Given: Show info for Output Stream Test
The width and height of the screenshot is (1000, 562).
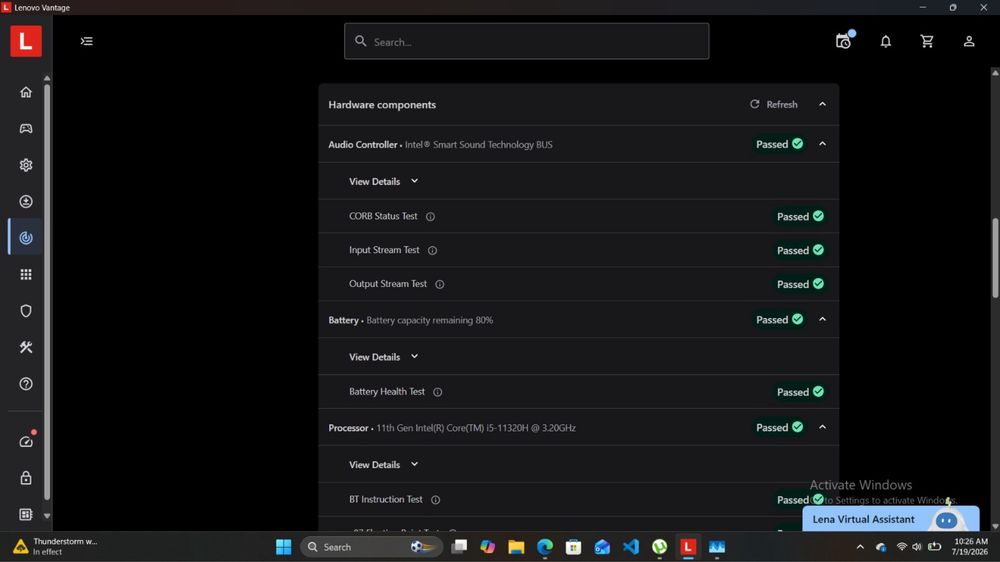Looking at the screenshot, I should pyautogui.click(x=439, y=284).
